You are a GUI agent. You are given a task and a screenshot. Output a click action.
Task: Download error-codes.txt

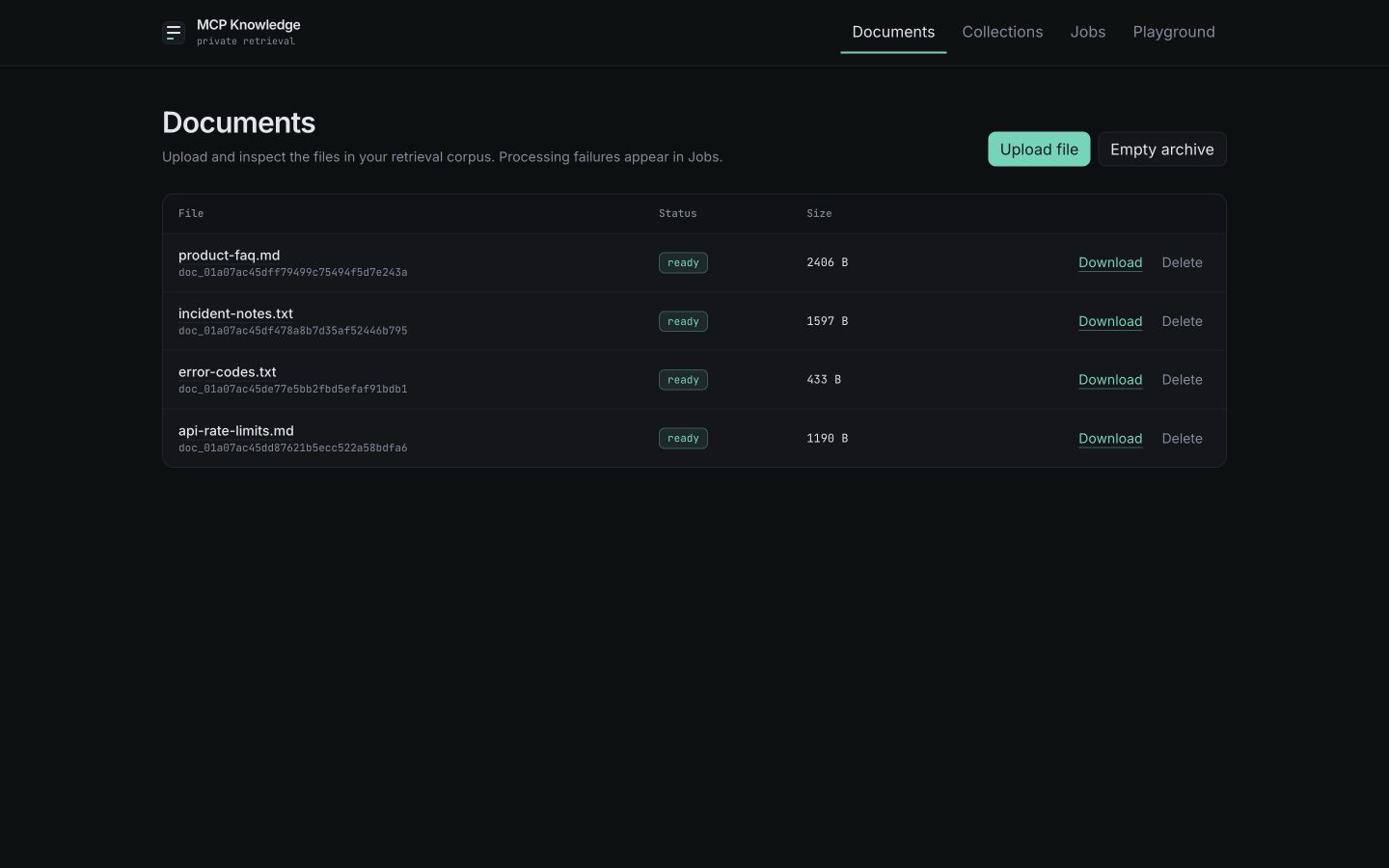tap(1110, 380)
